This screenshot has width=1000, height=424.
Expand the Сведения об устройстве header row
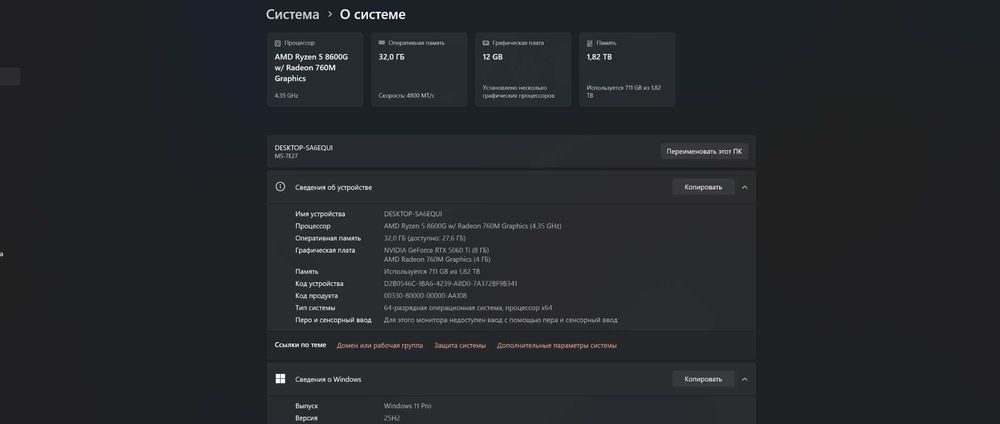click(511, 187)
